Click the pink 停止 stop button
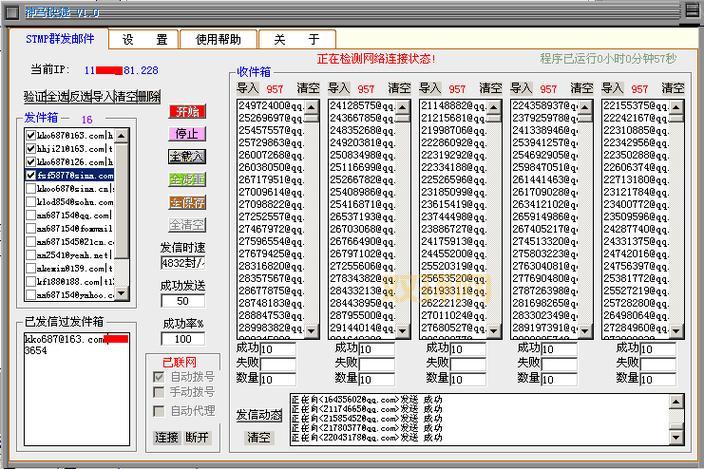 pos(186,134)
